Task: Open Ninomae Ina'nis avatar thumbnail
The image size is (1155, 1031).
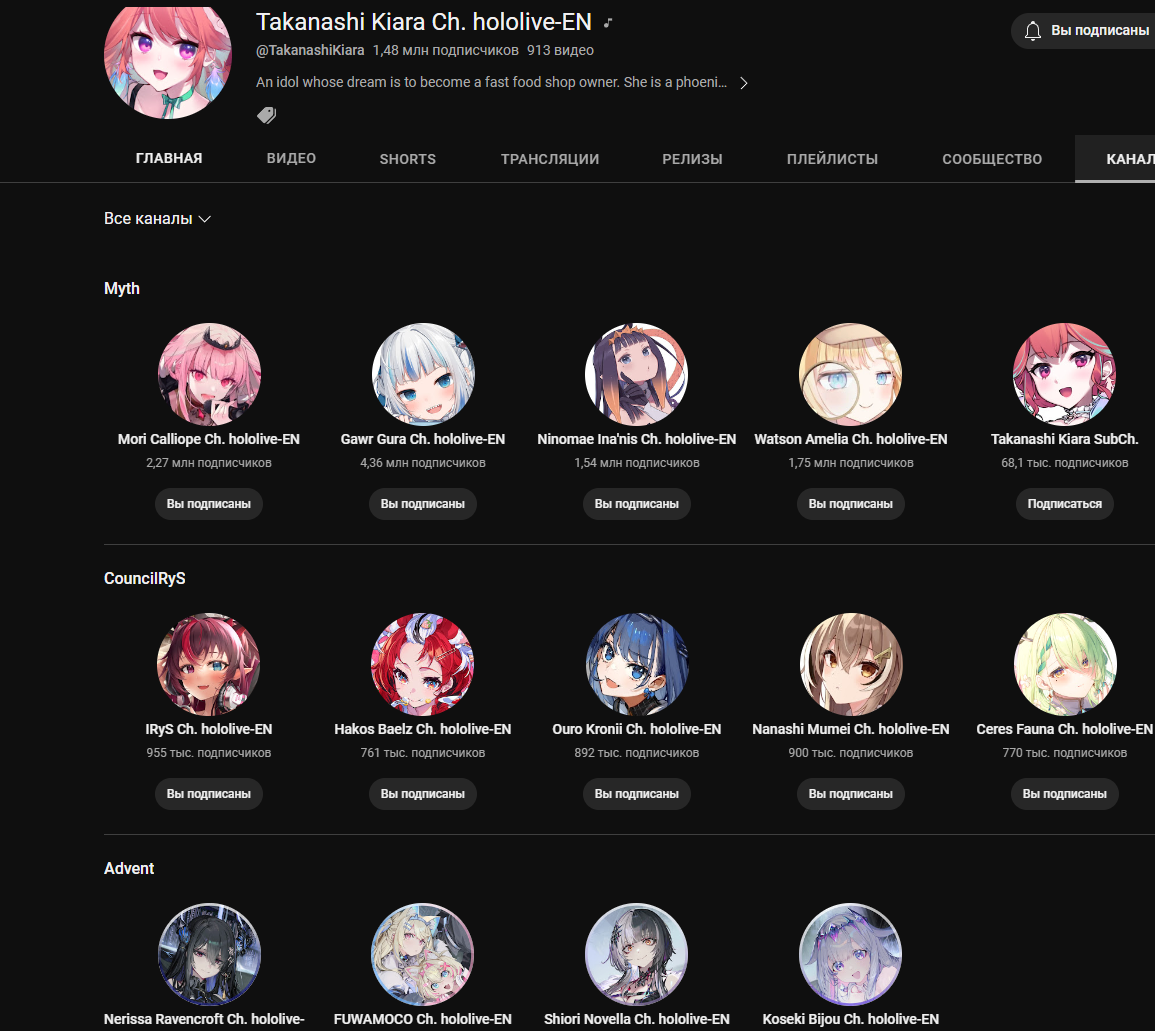Action: click(636, 374)
